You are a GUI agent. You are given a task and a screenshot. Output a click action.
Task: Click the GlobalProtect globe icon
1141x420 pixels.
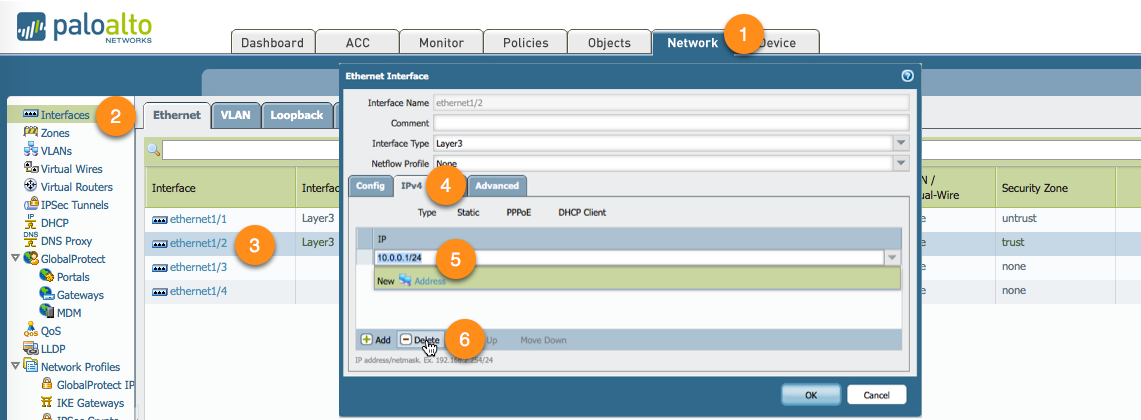tap(31, 258)
